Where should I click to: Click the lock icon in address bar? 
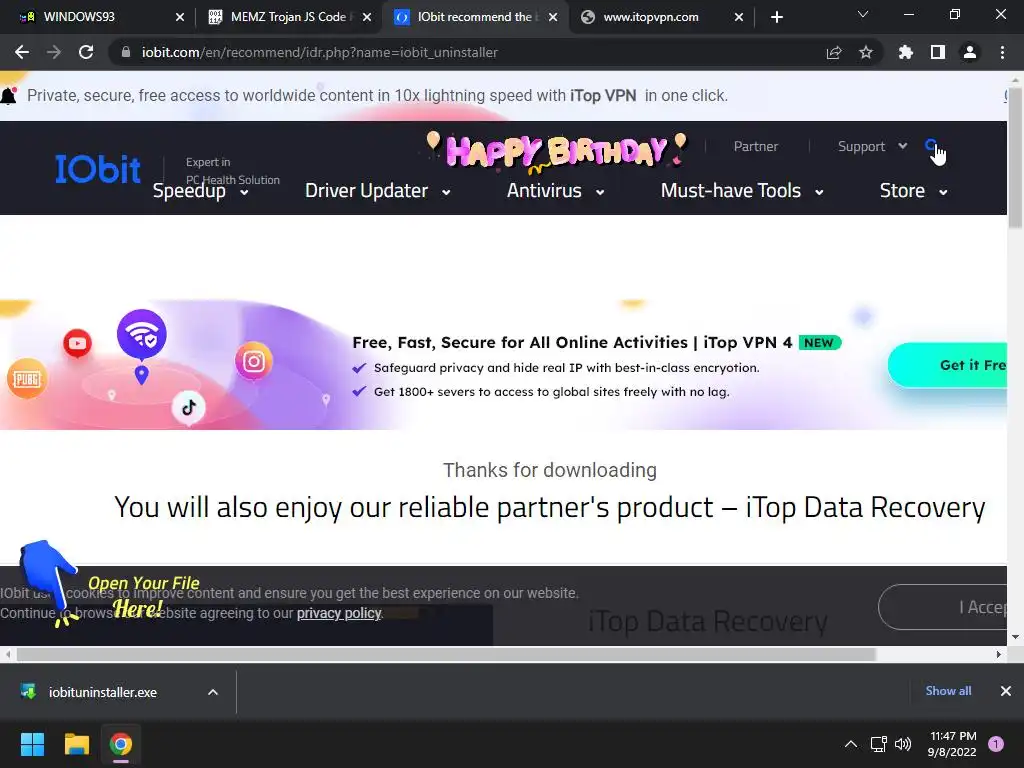tap(126, 52)
